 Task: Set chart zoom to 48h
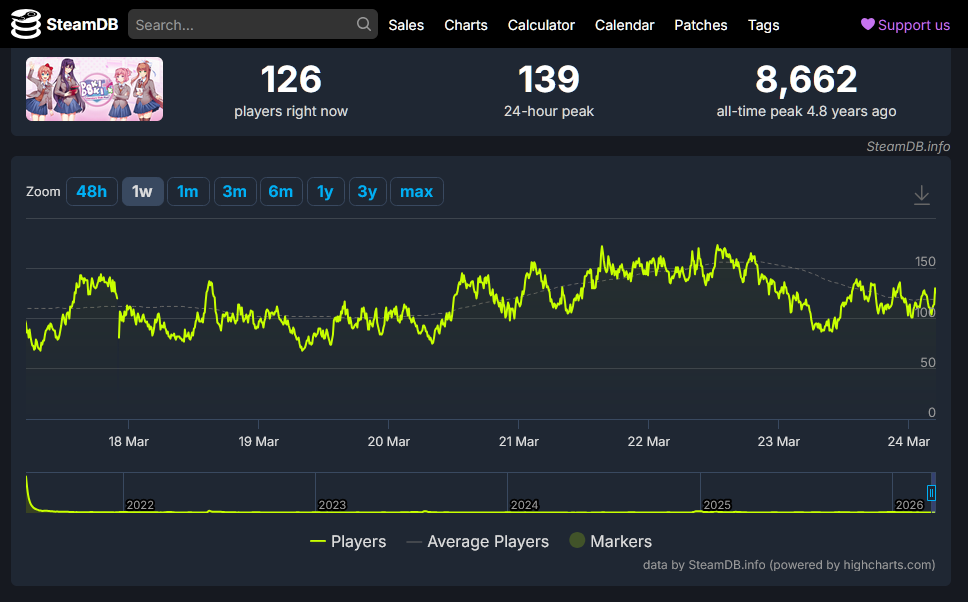coord(91,191)
